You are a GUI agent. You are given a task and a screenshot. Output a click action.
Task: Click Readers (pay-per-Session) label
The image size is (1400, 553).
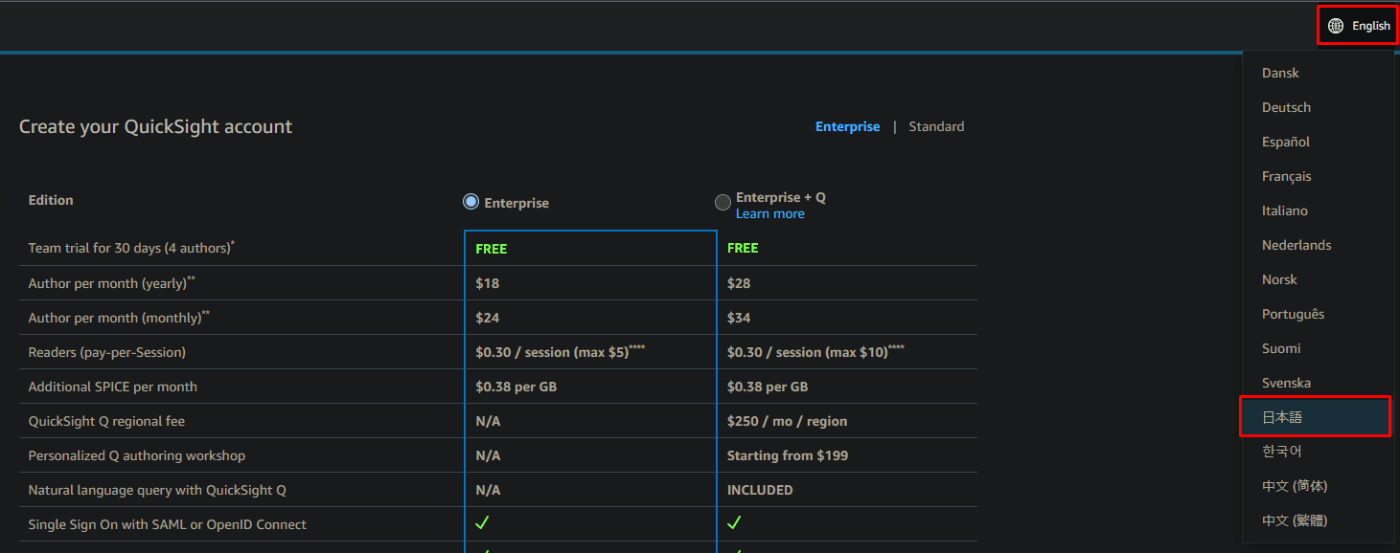tap(107, 352)
